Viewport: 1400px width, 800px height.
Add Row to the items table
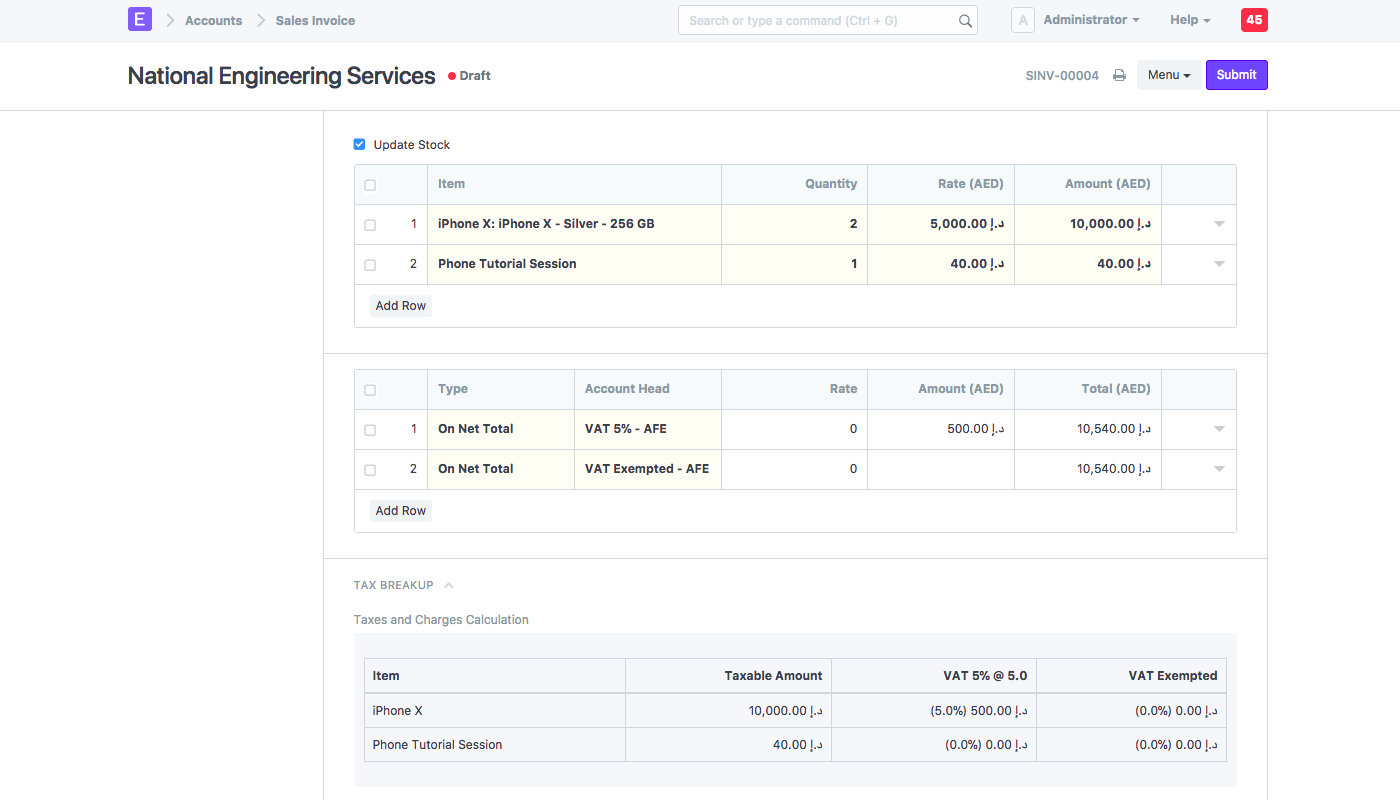401,306
